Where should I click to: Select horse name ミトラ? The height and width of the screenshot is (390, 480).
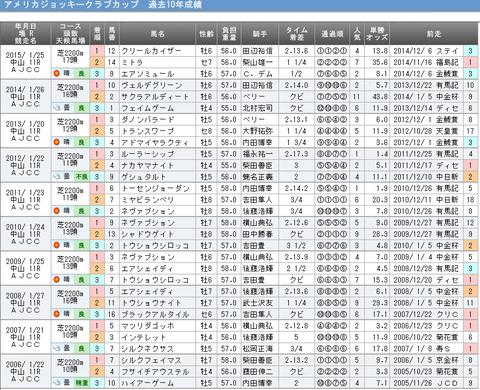tap(132, 62)
